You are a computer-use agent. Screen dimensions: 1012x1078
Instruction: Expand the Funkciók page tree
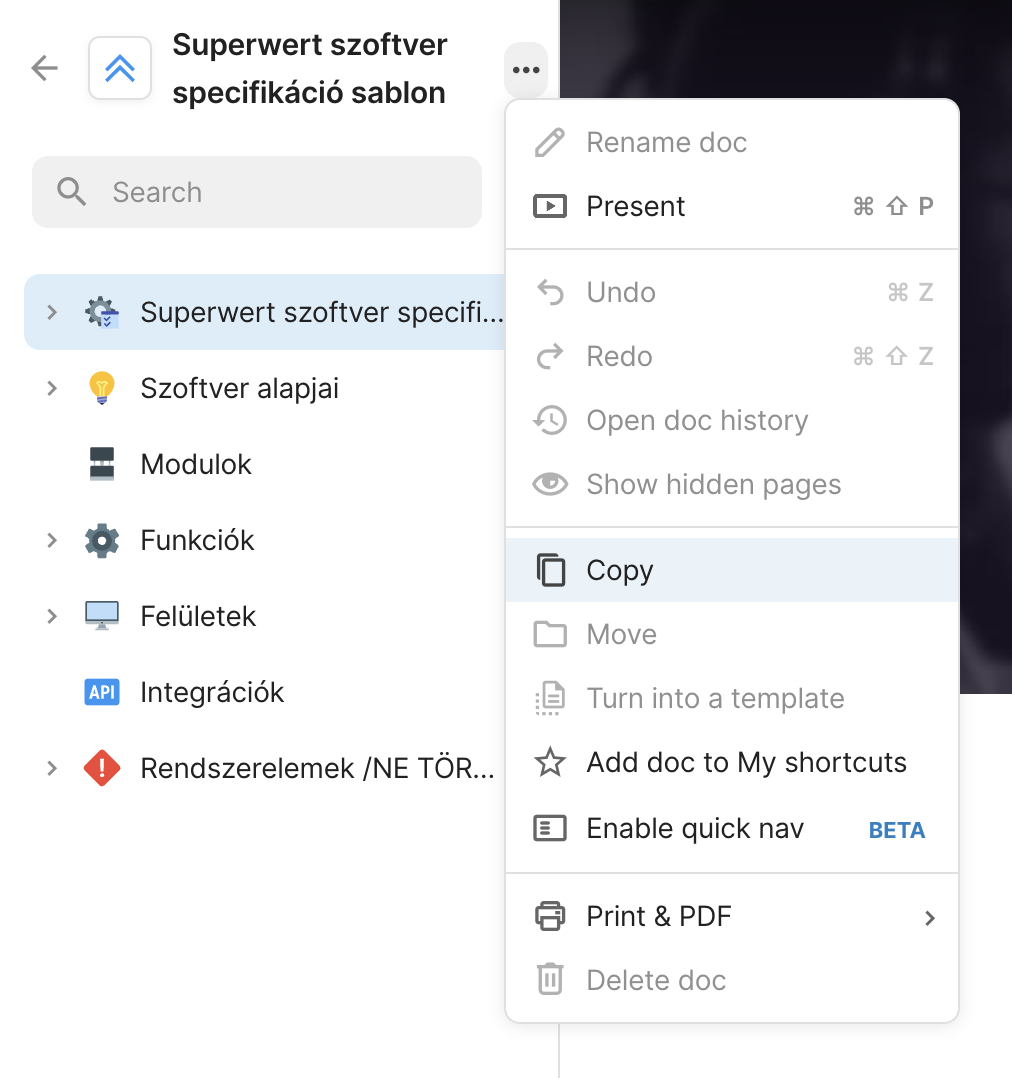[x=52, y=540]
